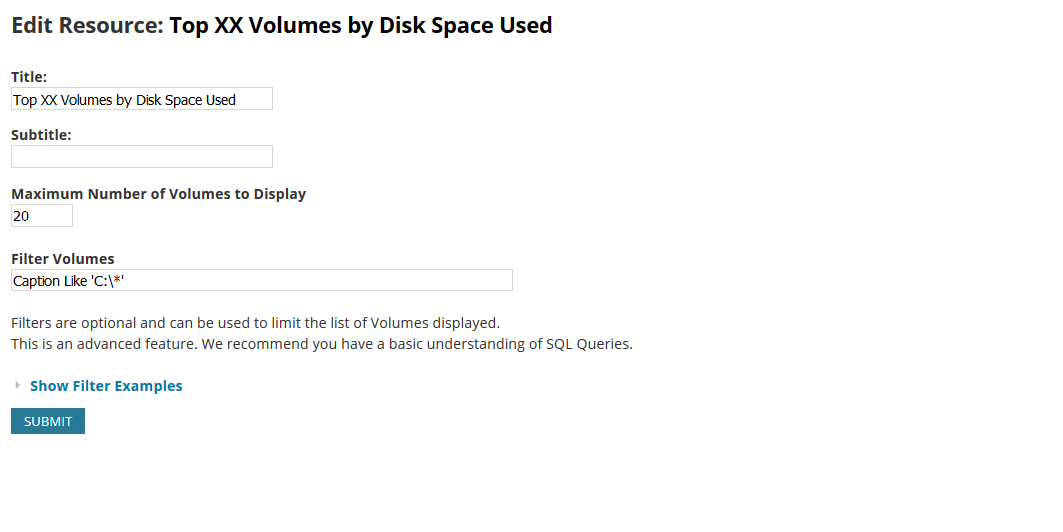Focus the empty Subtitle input box

click(141, 157)
